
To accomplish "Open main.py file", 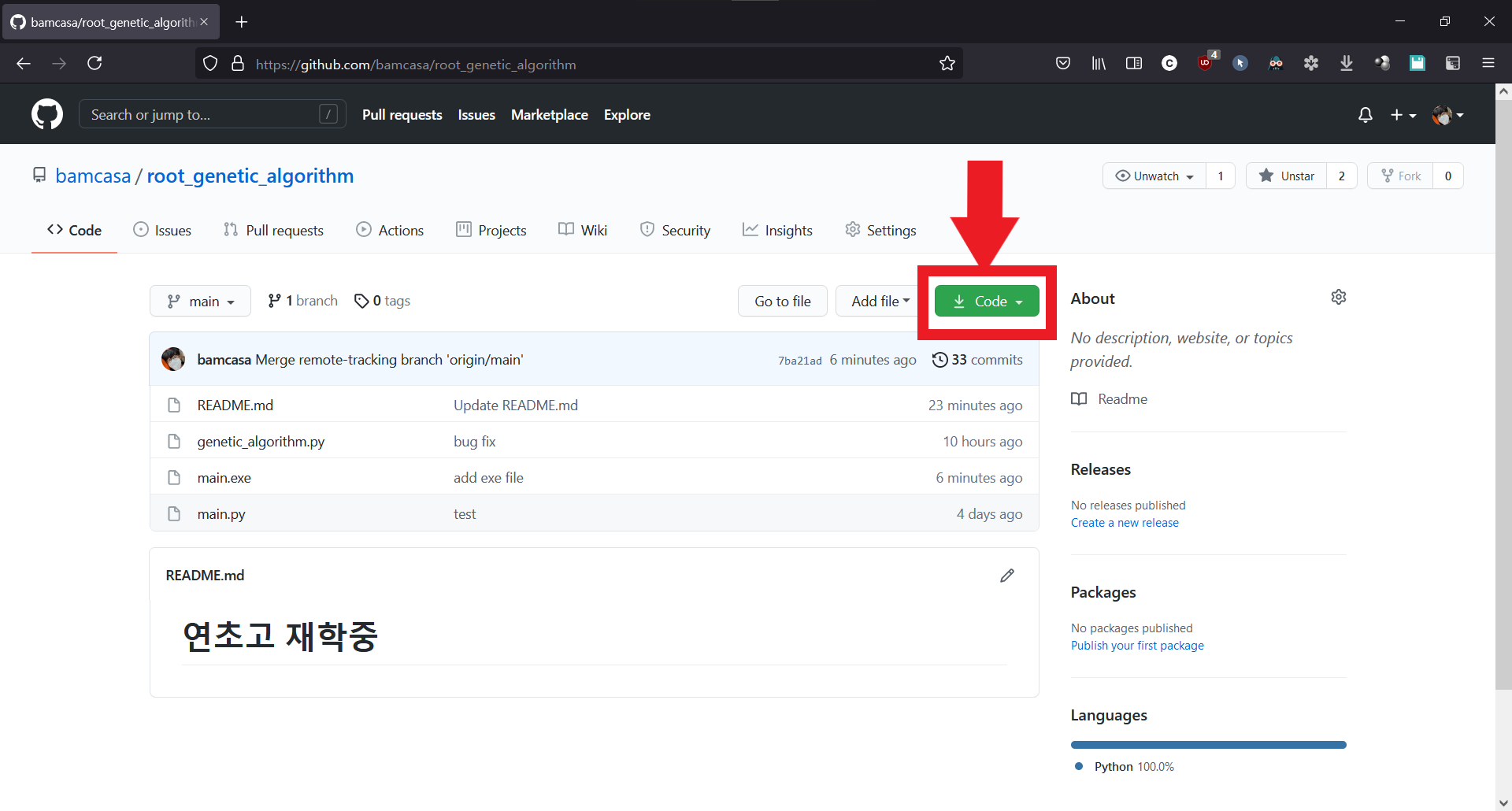I will (x=221, y=514).
